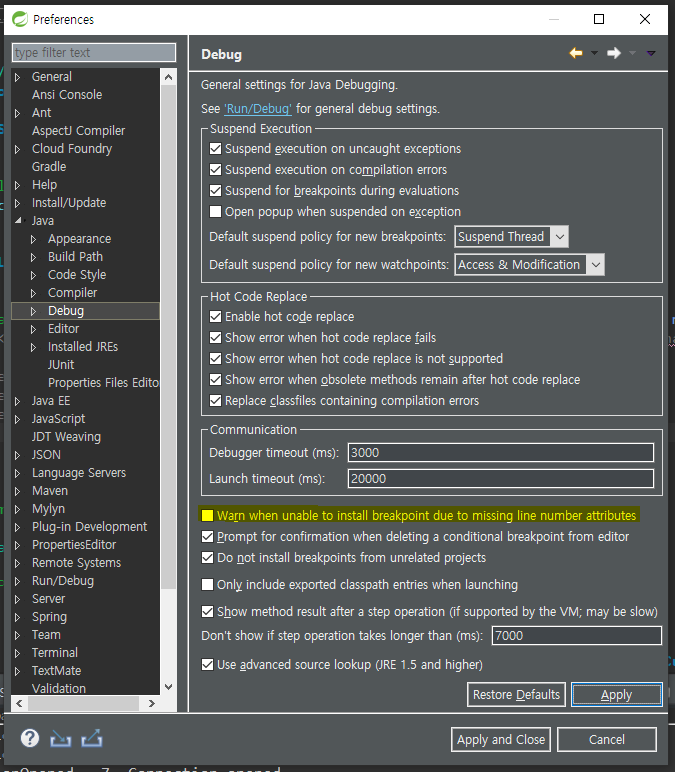Viewport: 675px width, 772px height.
Task: Enable Open popup when suspended on exception
Action: coord(215,212)
